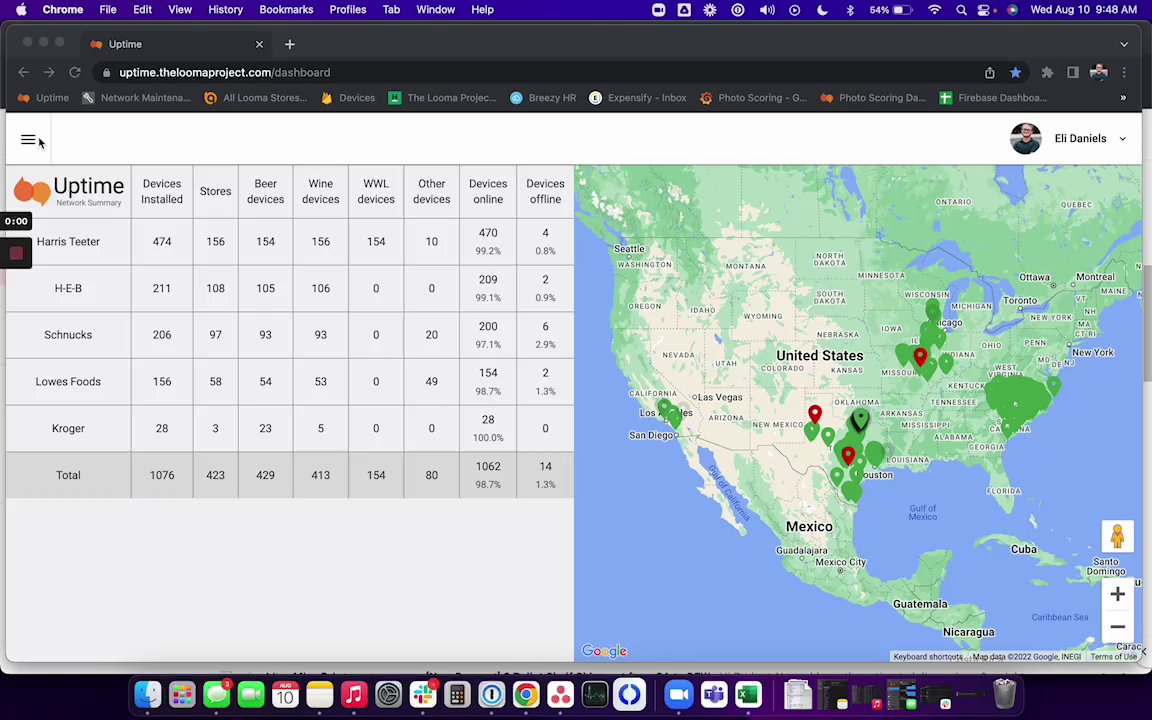
Task: Open Excel in the Dock
Action: [748, 694]
